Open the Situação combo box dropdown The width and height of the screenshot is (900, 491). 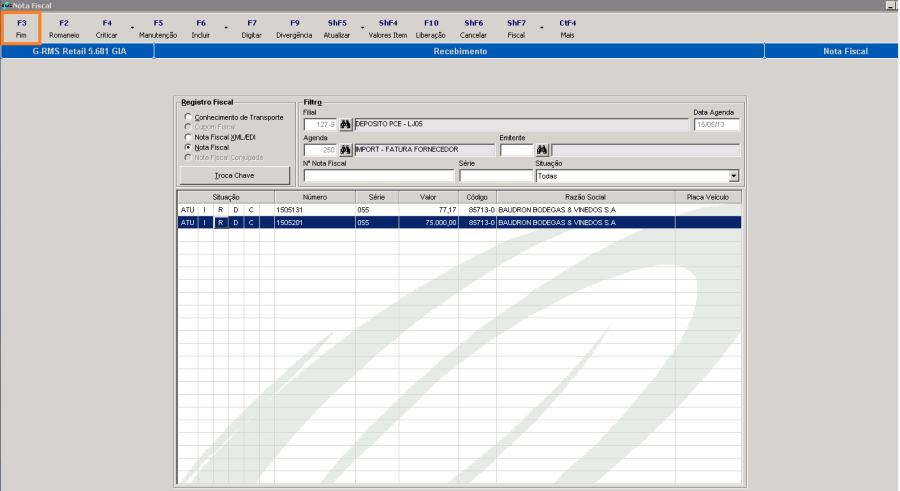tap(734, 176)
